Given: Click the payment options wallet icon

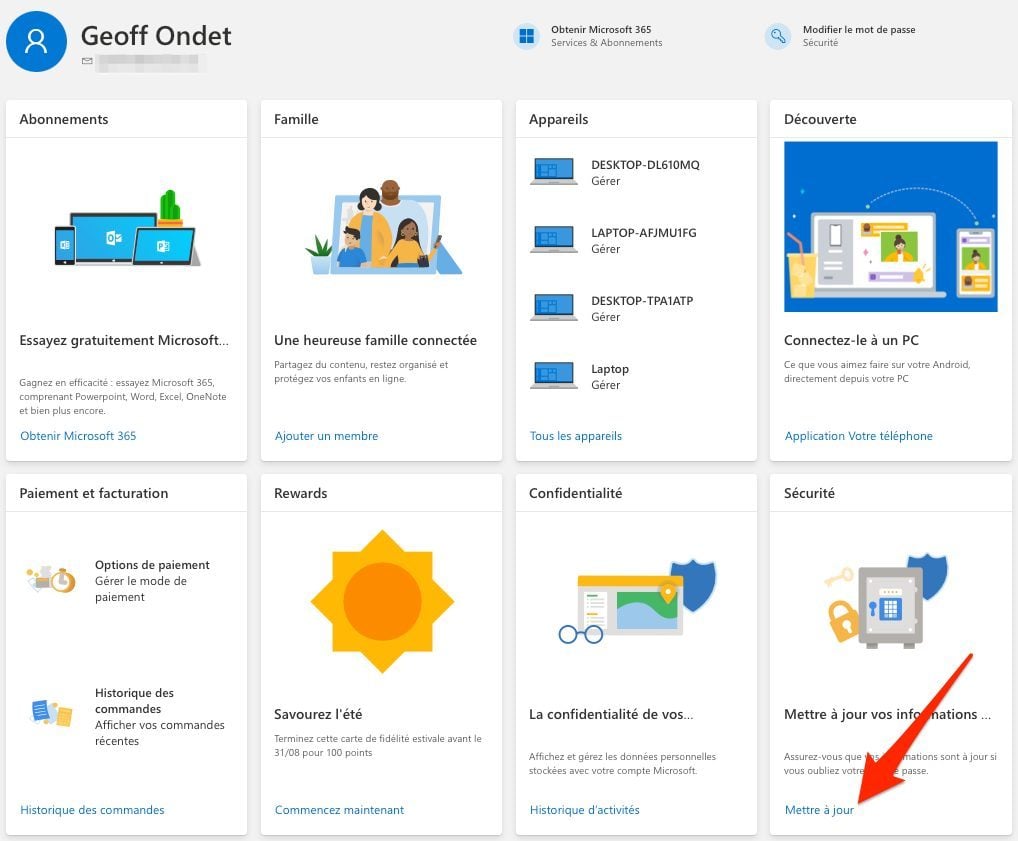Looking at the screenshot, I should [51, 579].
